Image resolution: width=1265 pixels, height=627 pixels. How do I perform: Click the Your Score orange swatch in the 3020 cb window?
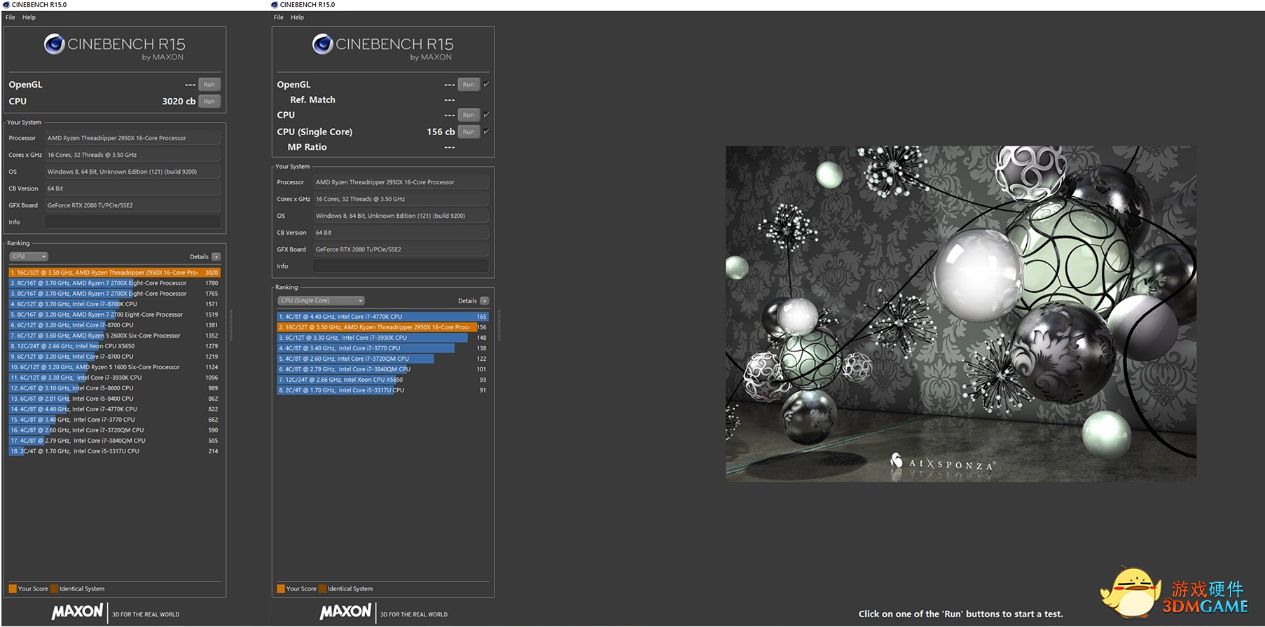pos(13,589)
